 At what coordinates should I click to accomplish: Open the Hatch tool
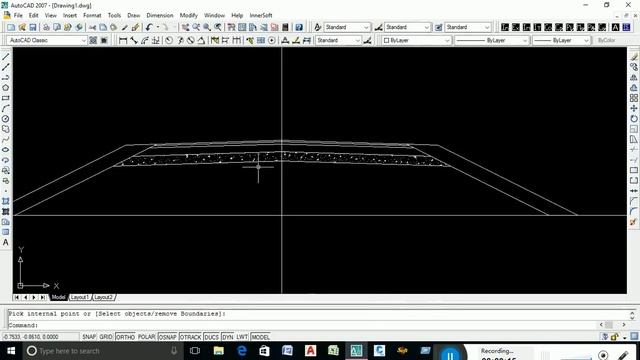coord(6,201)
